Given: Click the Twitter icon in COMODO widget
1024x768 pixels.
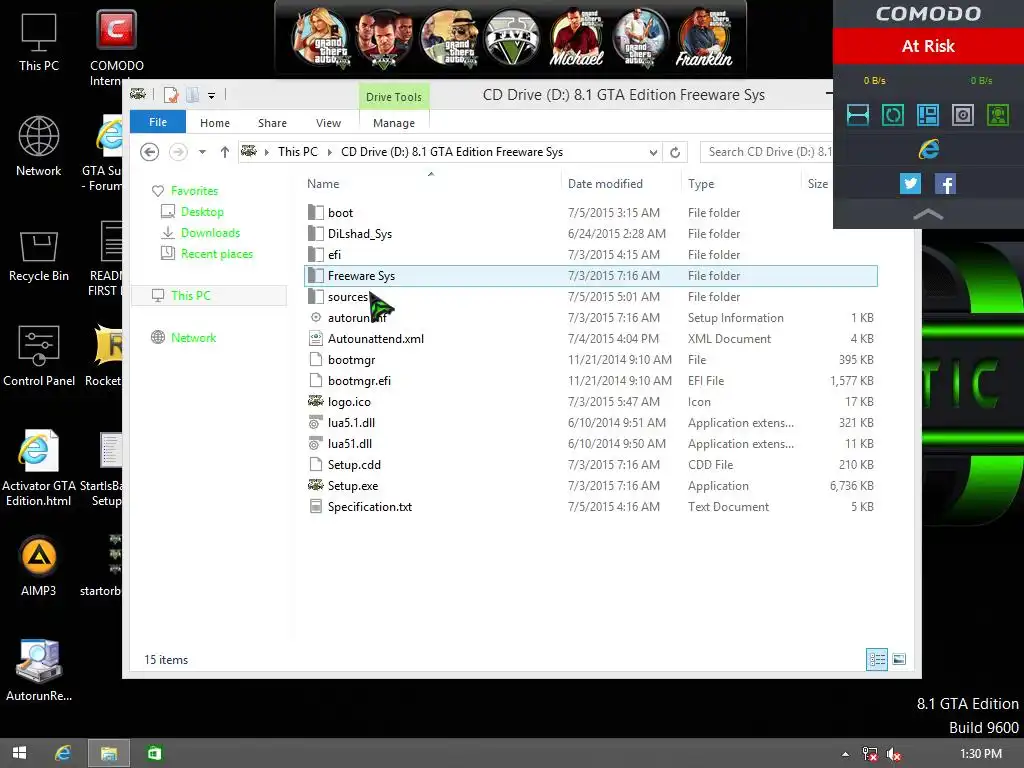Looking at the screenshot, I should click(x=910, y=184).
